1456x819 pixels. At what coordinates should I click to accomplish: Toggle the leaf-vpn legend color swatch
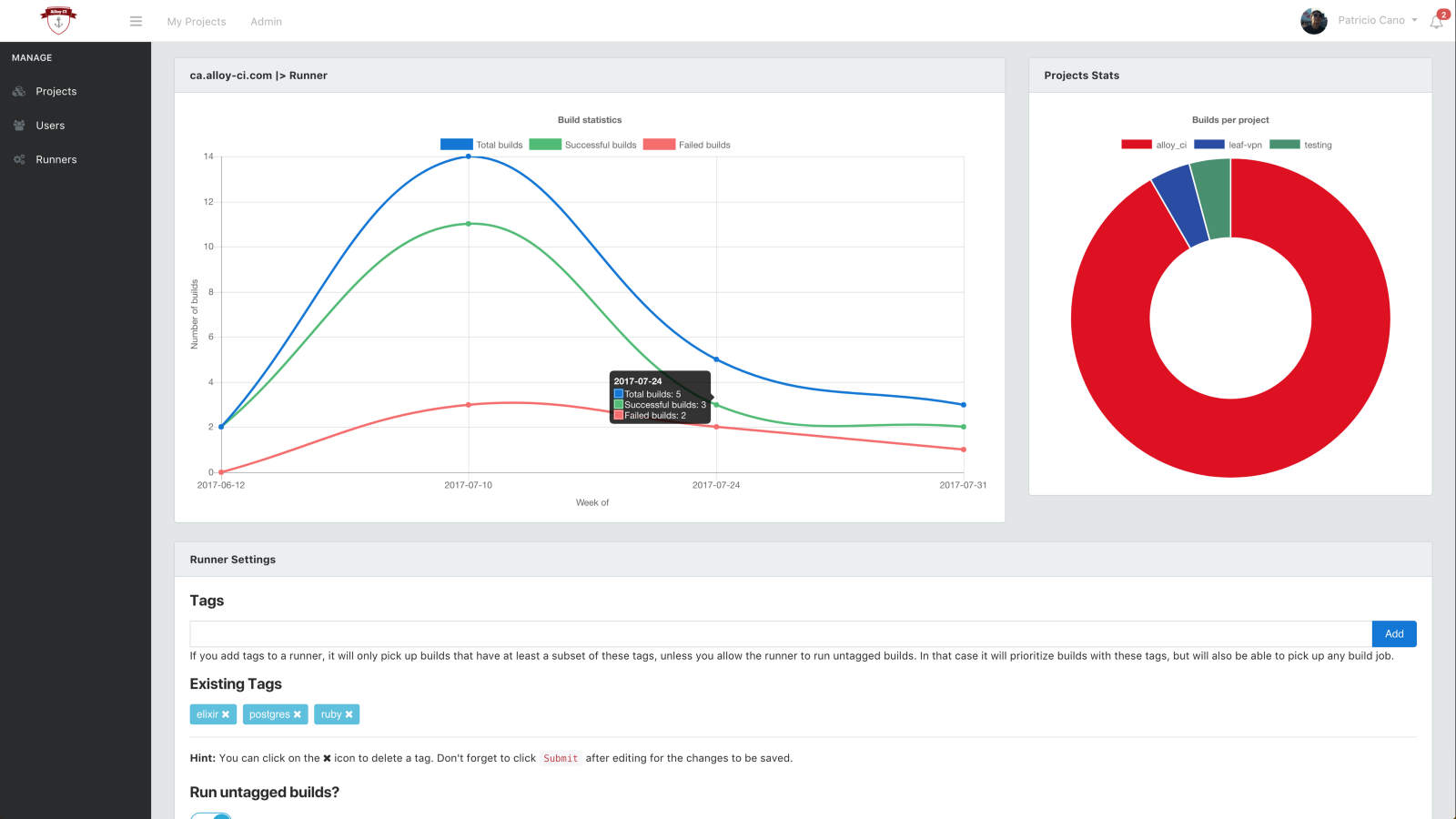(x=1209, y=145)
